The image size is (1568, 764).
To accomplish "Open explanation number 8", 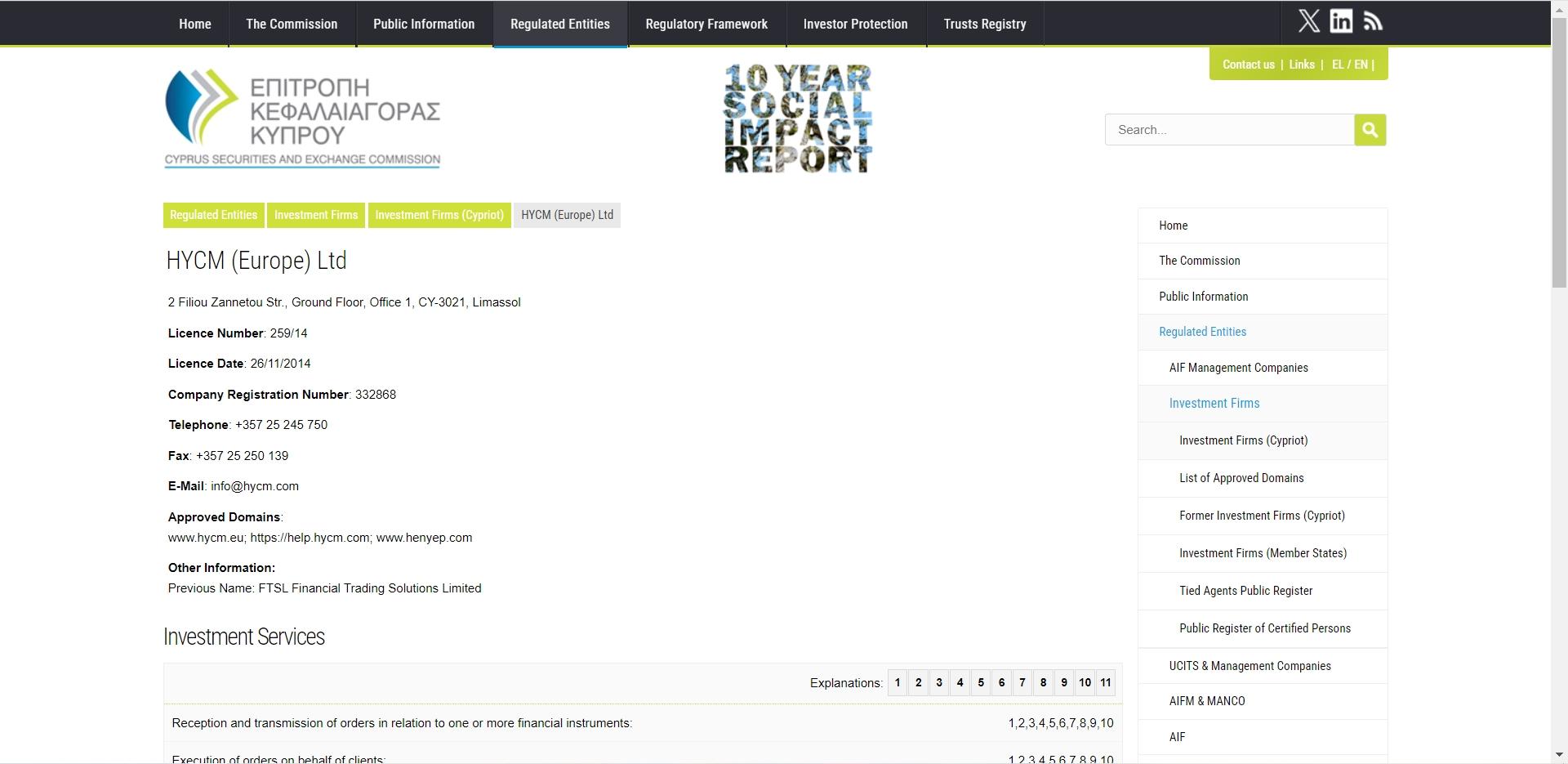I will click(x=1043, y=682).
